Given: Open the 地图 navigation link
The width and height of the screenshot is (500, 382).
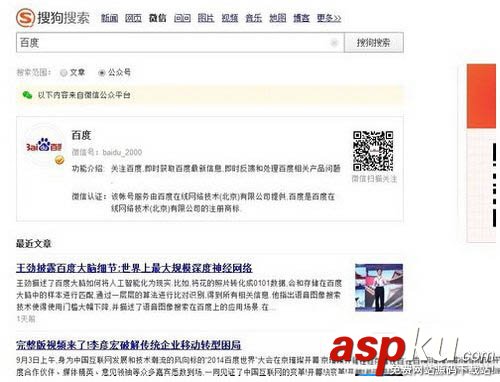Looking at the screenshot, I should (x=277, y=18).
